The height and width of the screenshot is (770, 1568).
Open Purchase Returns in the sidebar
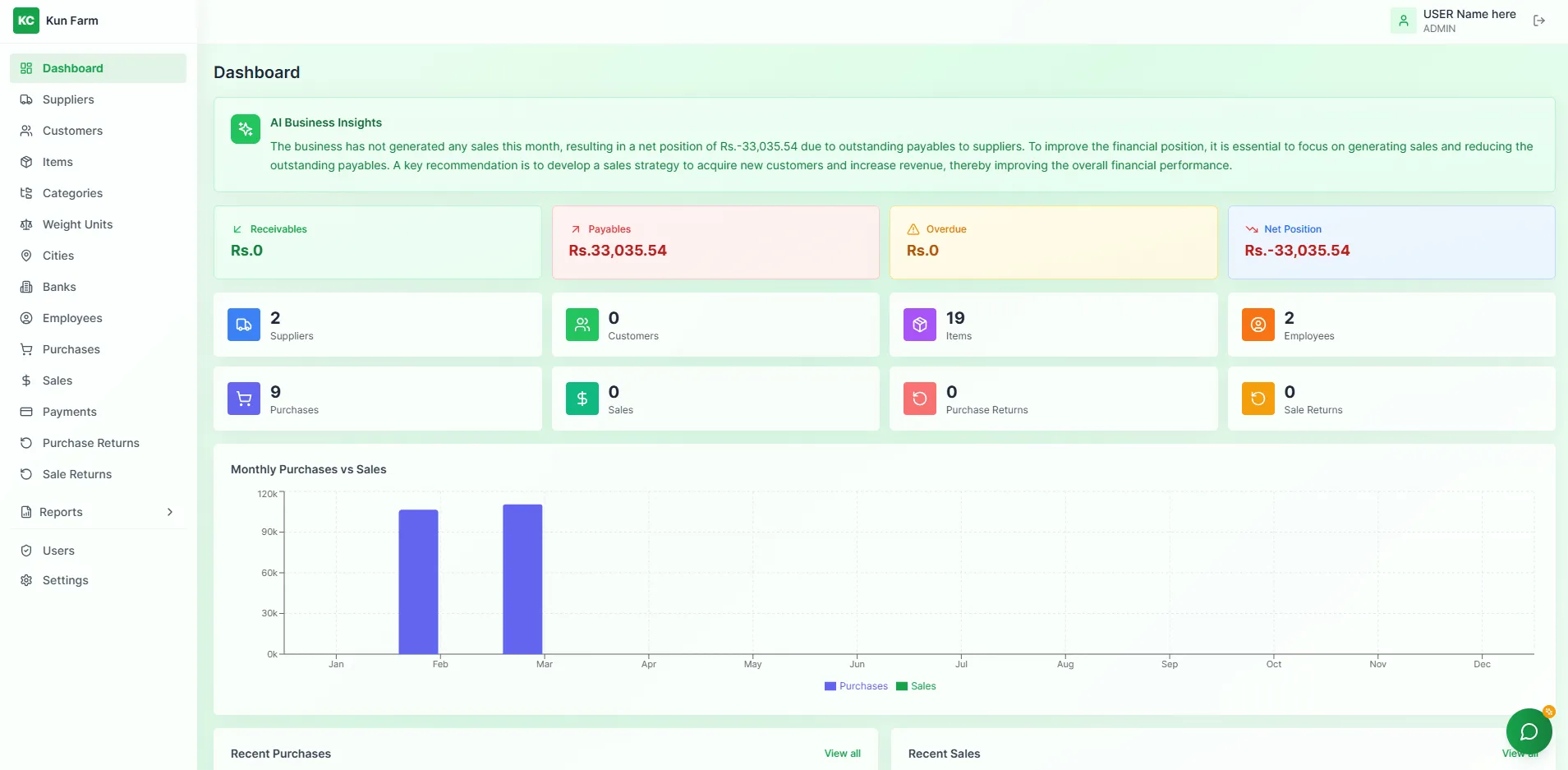point(99,443)
